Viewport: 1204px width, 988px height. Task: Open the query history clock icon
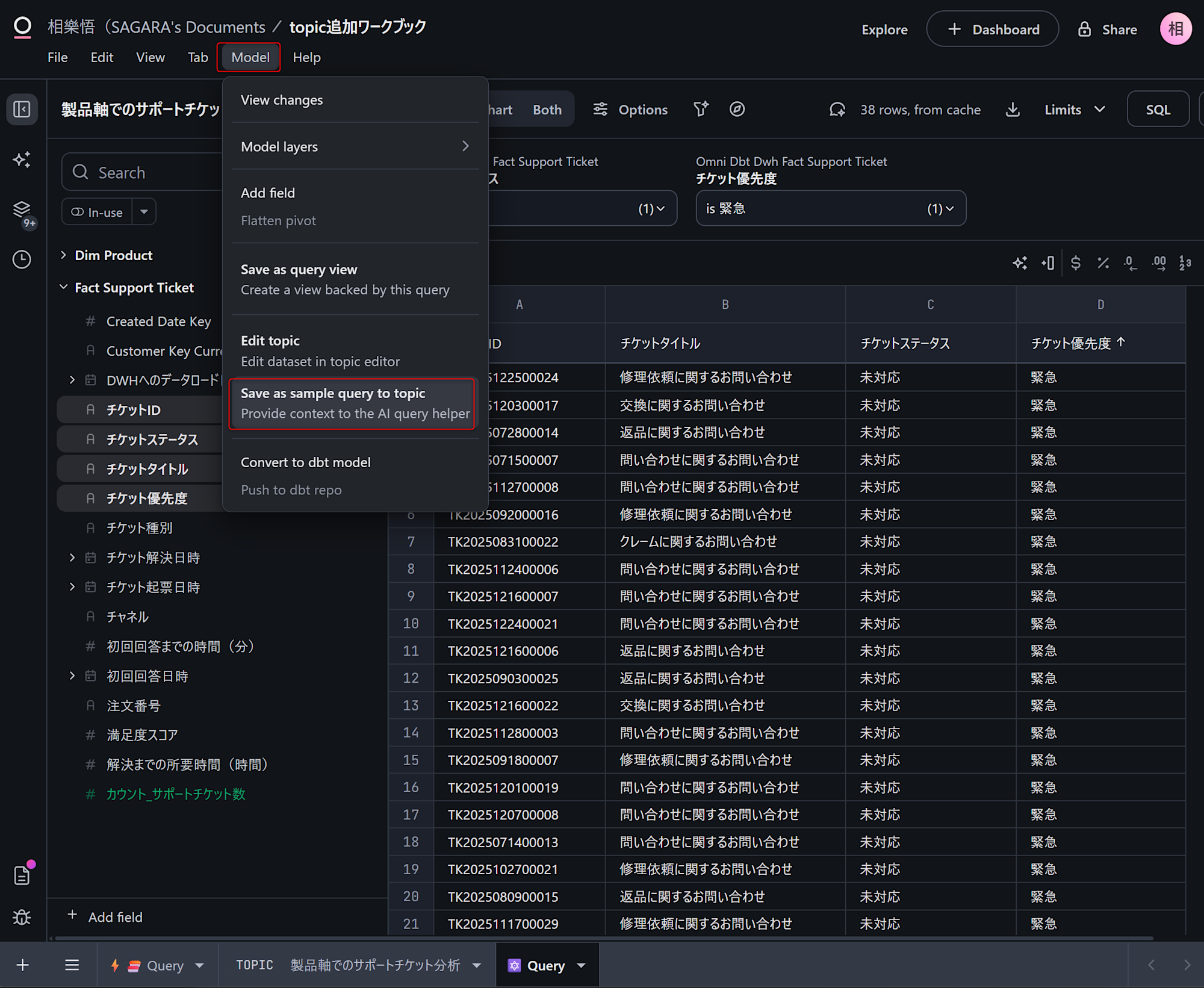click(x=22, y=259)
